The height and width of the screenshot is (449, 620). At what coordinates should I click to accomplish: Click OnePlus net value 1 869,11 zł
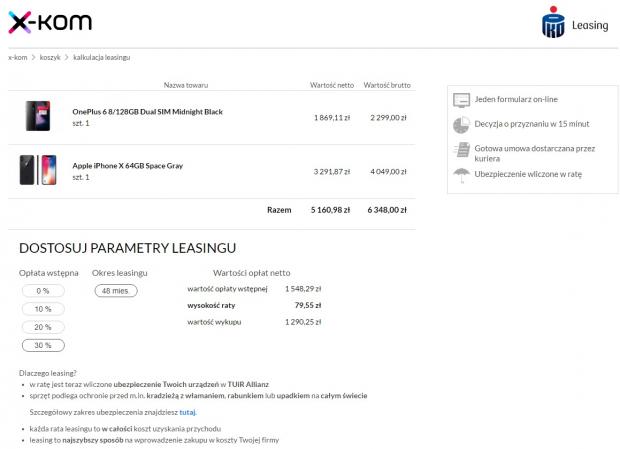pyautogui.click(x=332, y=118)
